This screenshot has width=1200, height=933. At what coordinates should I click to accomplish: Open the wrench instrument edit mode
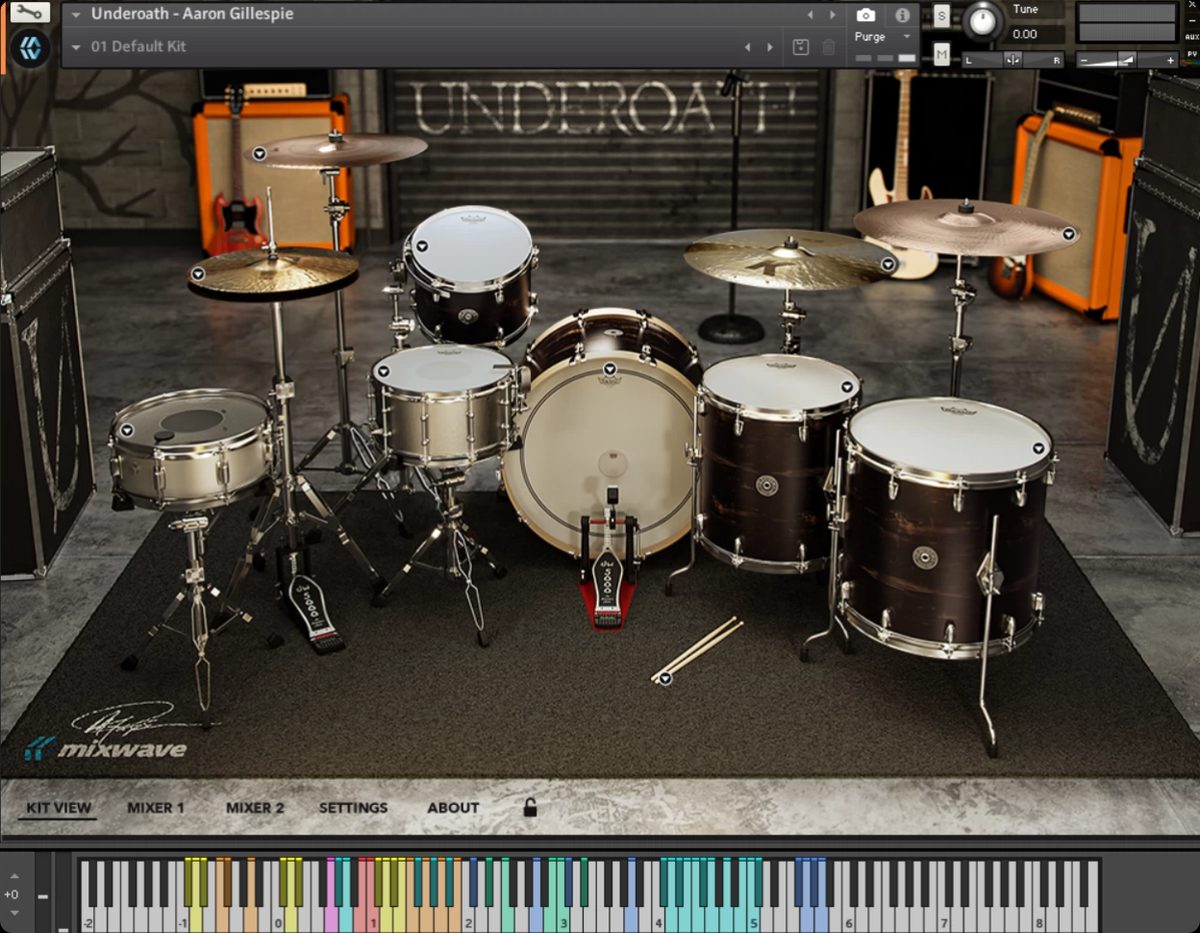coord(29,12)
